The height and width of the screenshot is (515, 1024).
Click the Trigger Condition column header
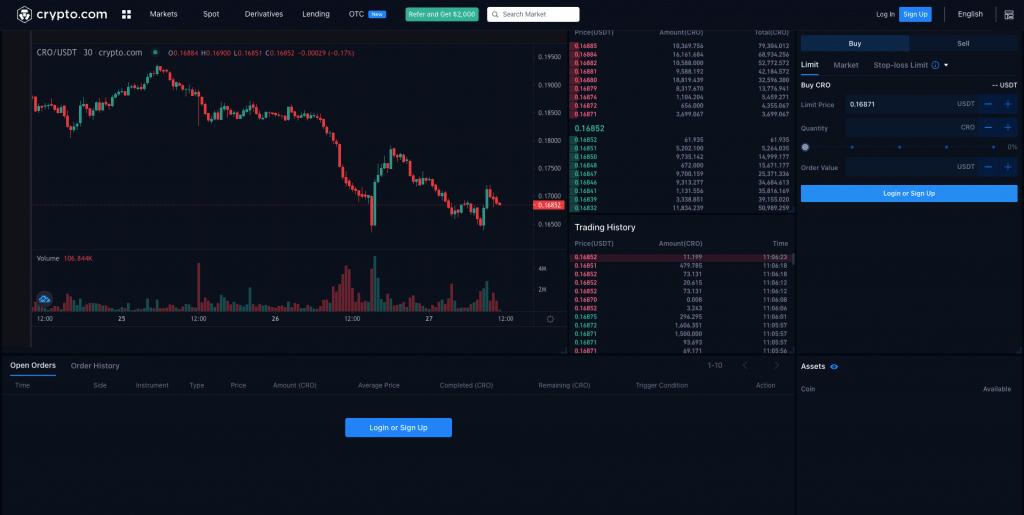(662, 385)
